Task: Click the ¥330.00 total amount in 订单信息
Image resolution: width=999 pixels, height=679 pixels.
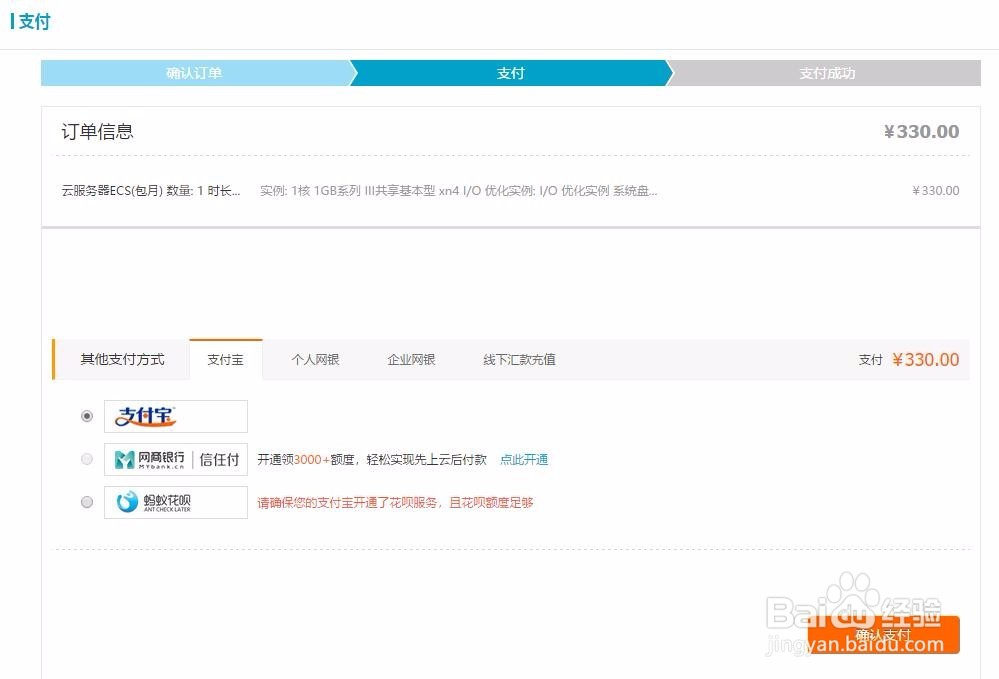Action: point(921,131)
